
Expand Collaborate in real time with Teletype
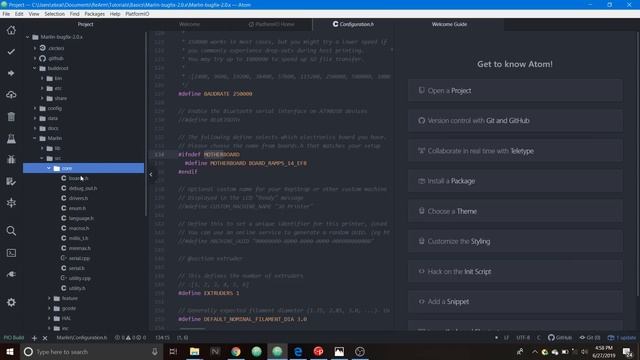pyautogui.click(x=515, y=151)
